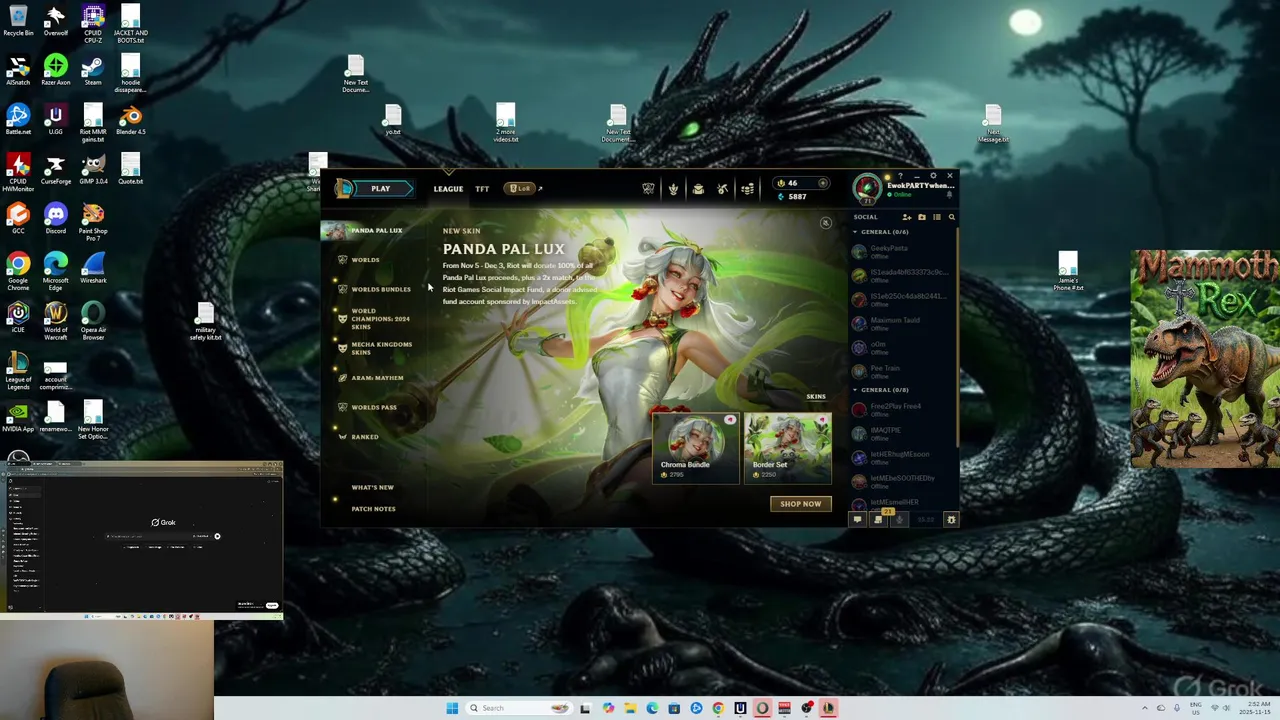
Task: Click the Windows Start button on taskbar
Action: pyautogui.click(x=451, y=708)
